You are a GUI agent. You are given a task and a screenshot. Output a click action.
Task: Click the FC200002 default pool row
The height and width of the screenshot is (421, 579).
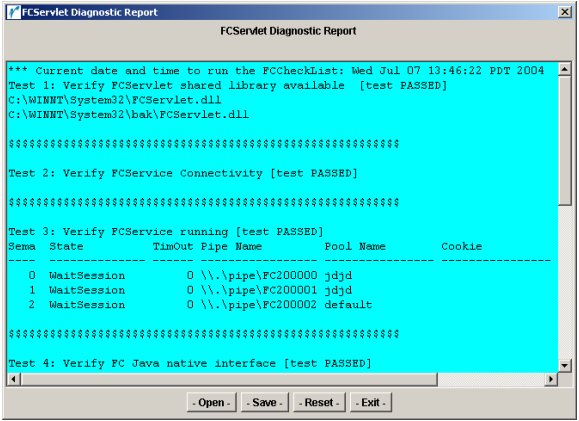pyautogui.click(x=190, y=305)
